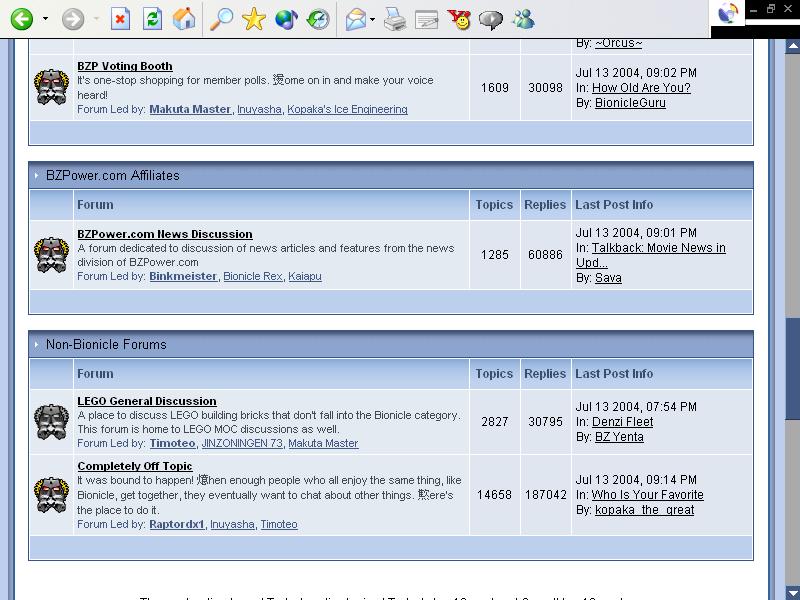
Task: Click the scroll down arrow
Action: 792,593
